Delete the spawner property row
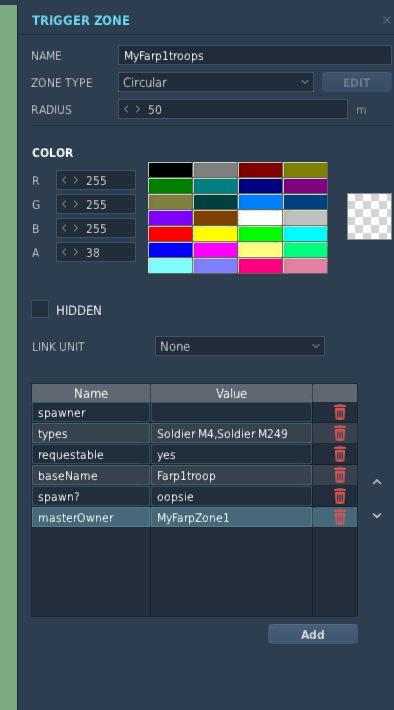Screen dimensions: 394x710 click(340, 413)
